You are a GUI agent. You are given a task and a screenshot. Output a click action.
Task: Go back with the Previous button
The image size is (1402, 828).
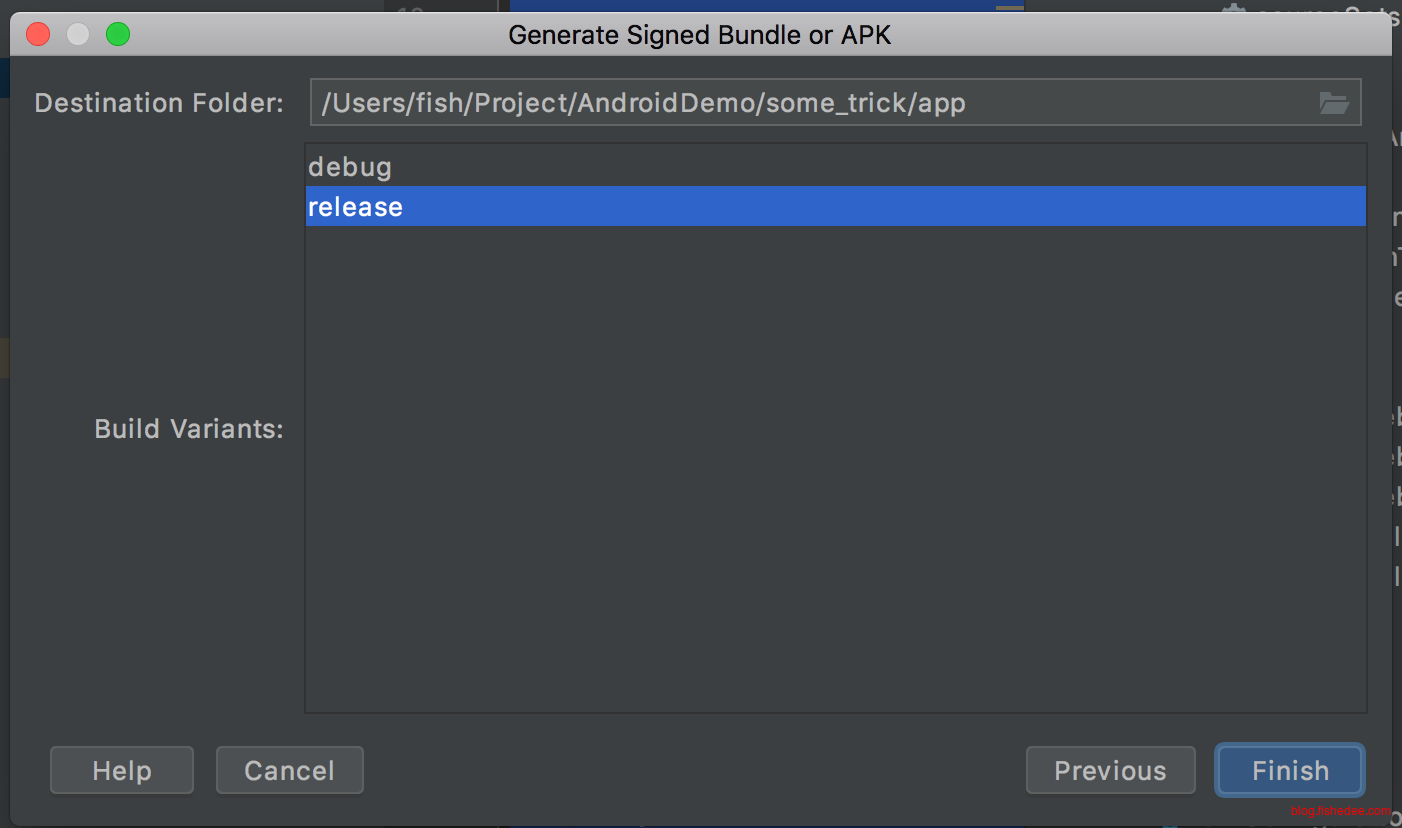pos(1110,771)
